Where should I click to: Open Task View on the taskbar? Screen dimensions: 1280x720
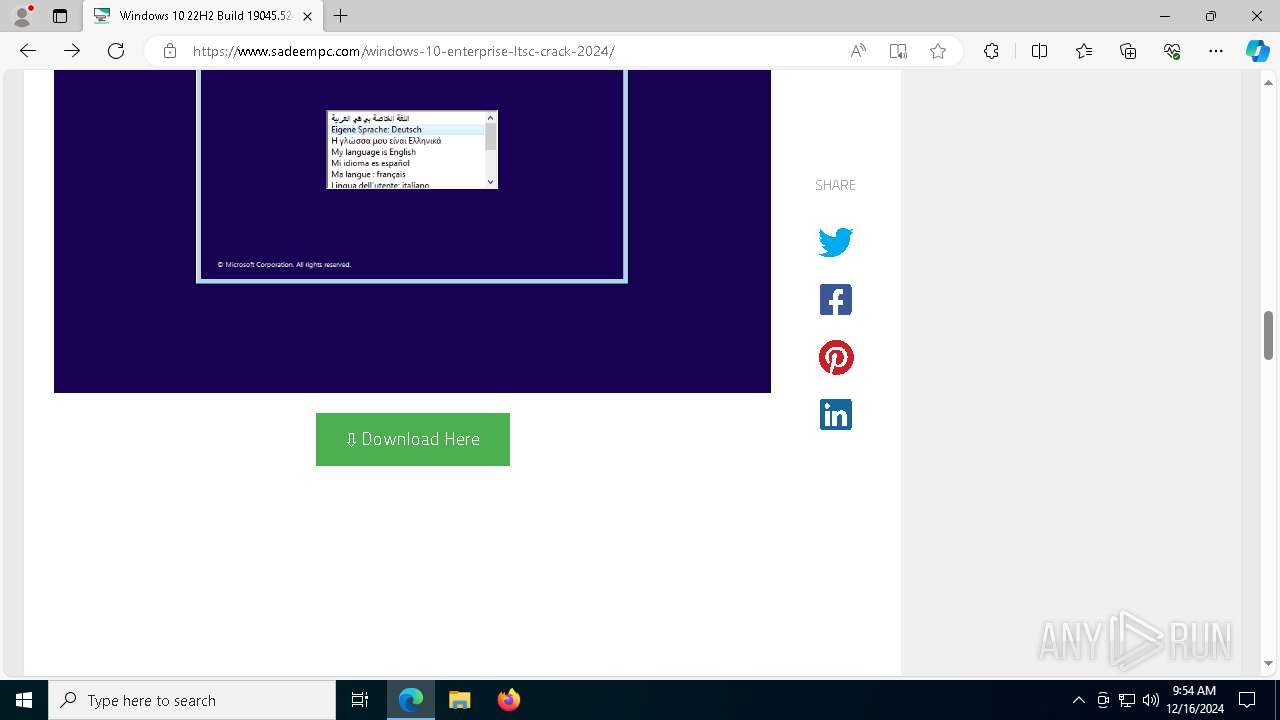point(360,700)
